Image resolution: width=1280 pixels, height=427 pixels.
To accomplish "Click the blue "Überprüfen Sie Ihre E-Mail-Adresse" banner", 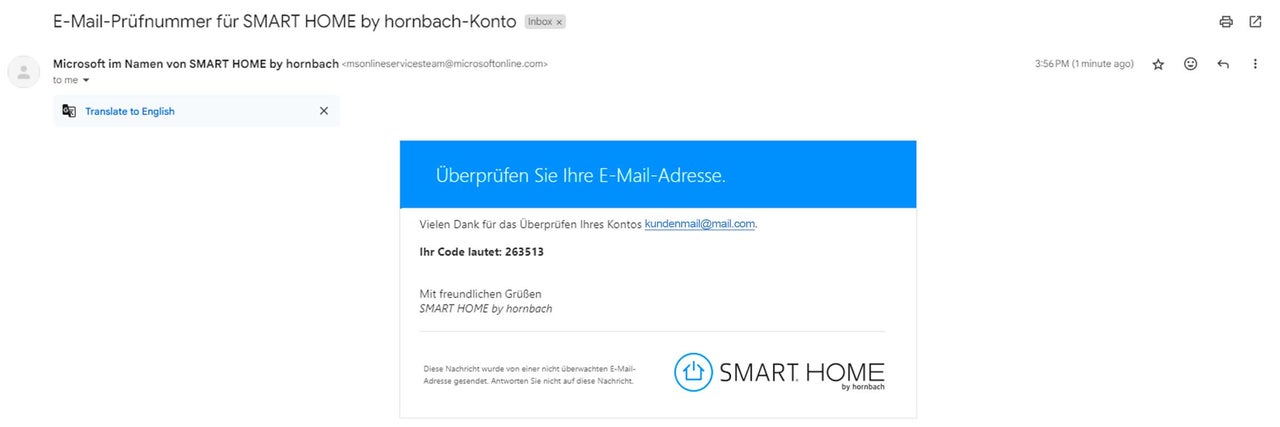I will [657, 175].
